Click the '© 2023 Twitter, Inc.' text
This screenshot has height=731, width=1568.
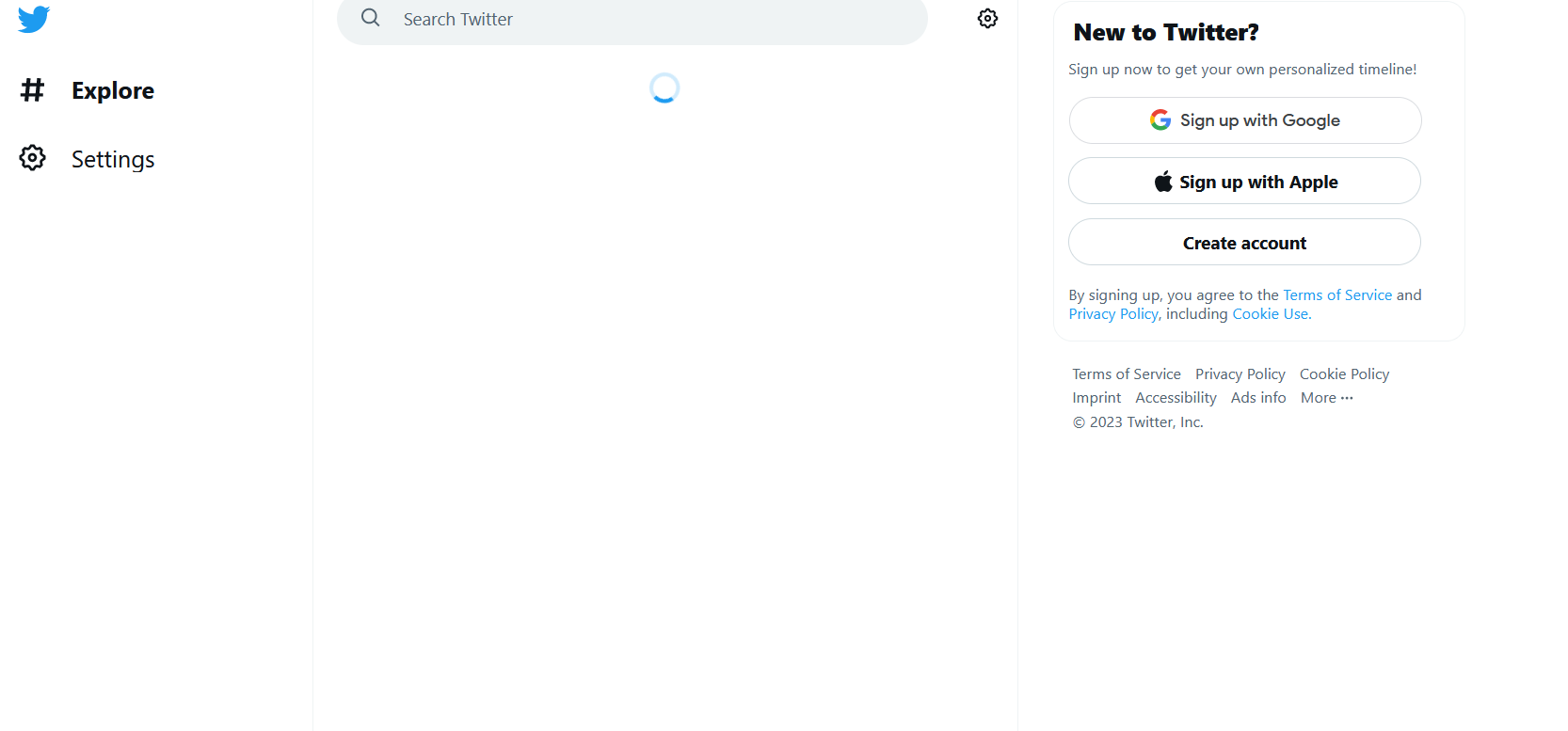point(1138,422)
